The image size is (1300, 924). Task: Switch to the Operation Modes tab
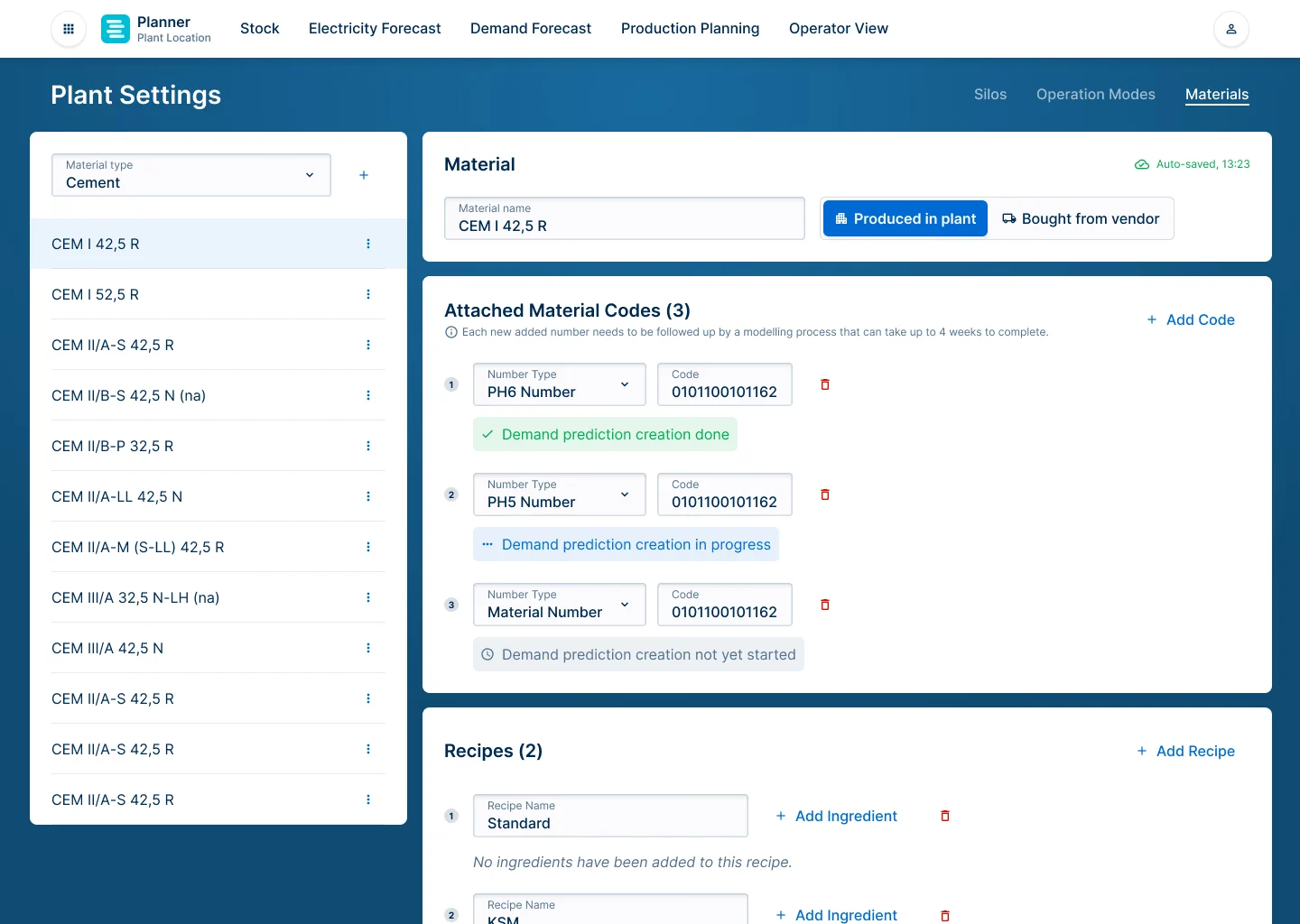[1096, 95]
